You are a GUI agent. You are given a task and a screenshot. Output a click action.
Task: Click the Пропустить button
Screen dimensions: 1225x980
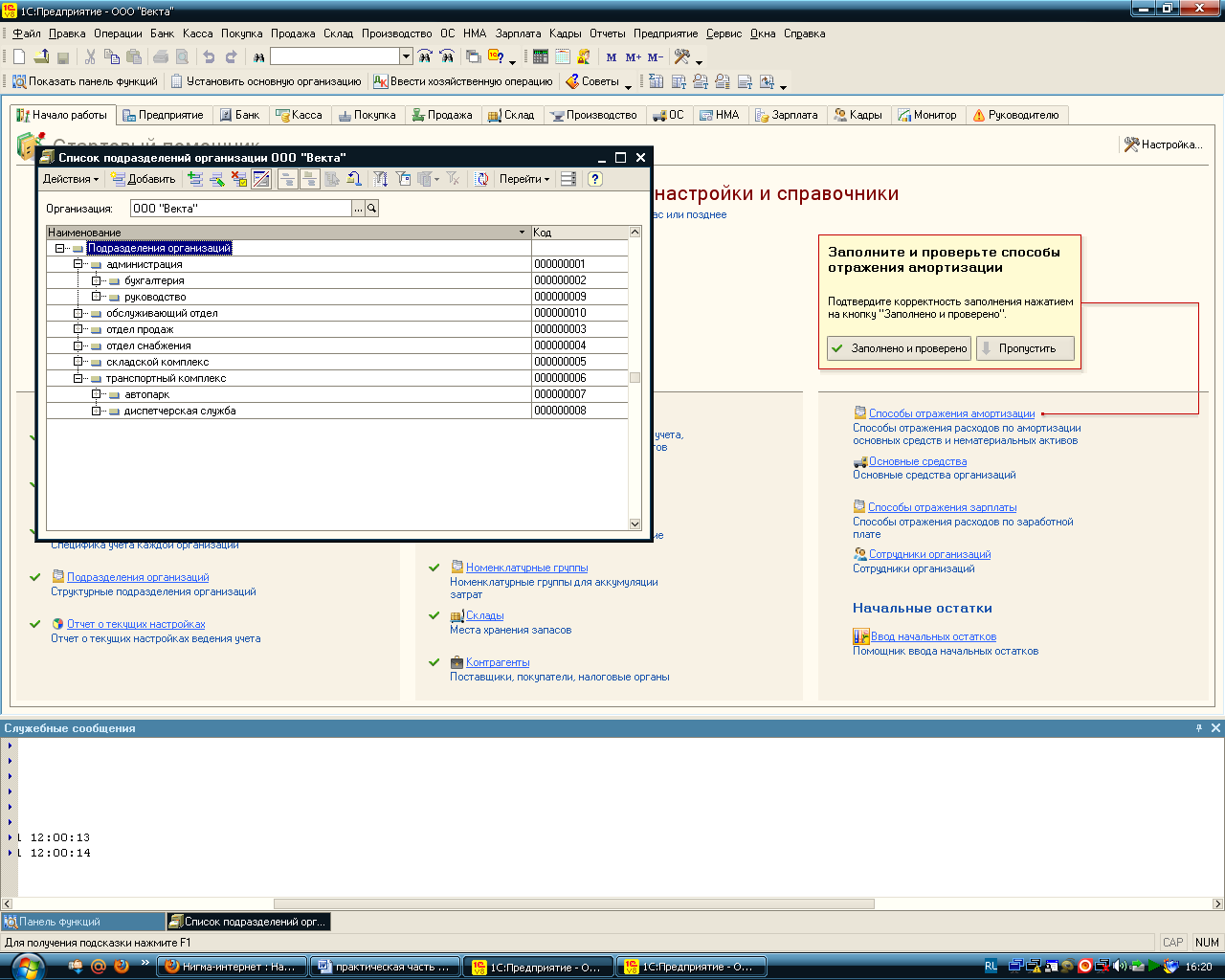point(1026,348)
